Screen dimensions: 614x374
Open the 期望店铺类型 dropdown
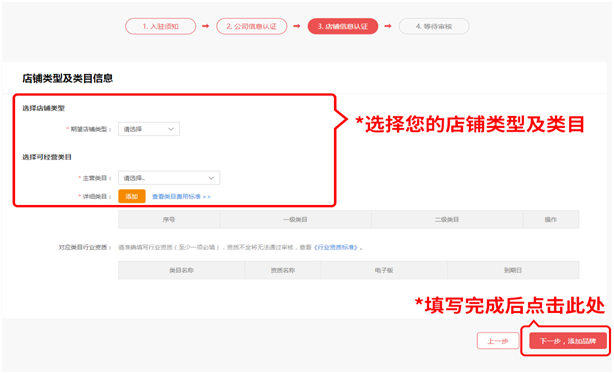tap(149, 129)
